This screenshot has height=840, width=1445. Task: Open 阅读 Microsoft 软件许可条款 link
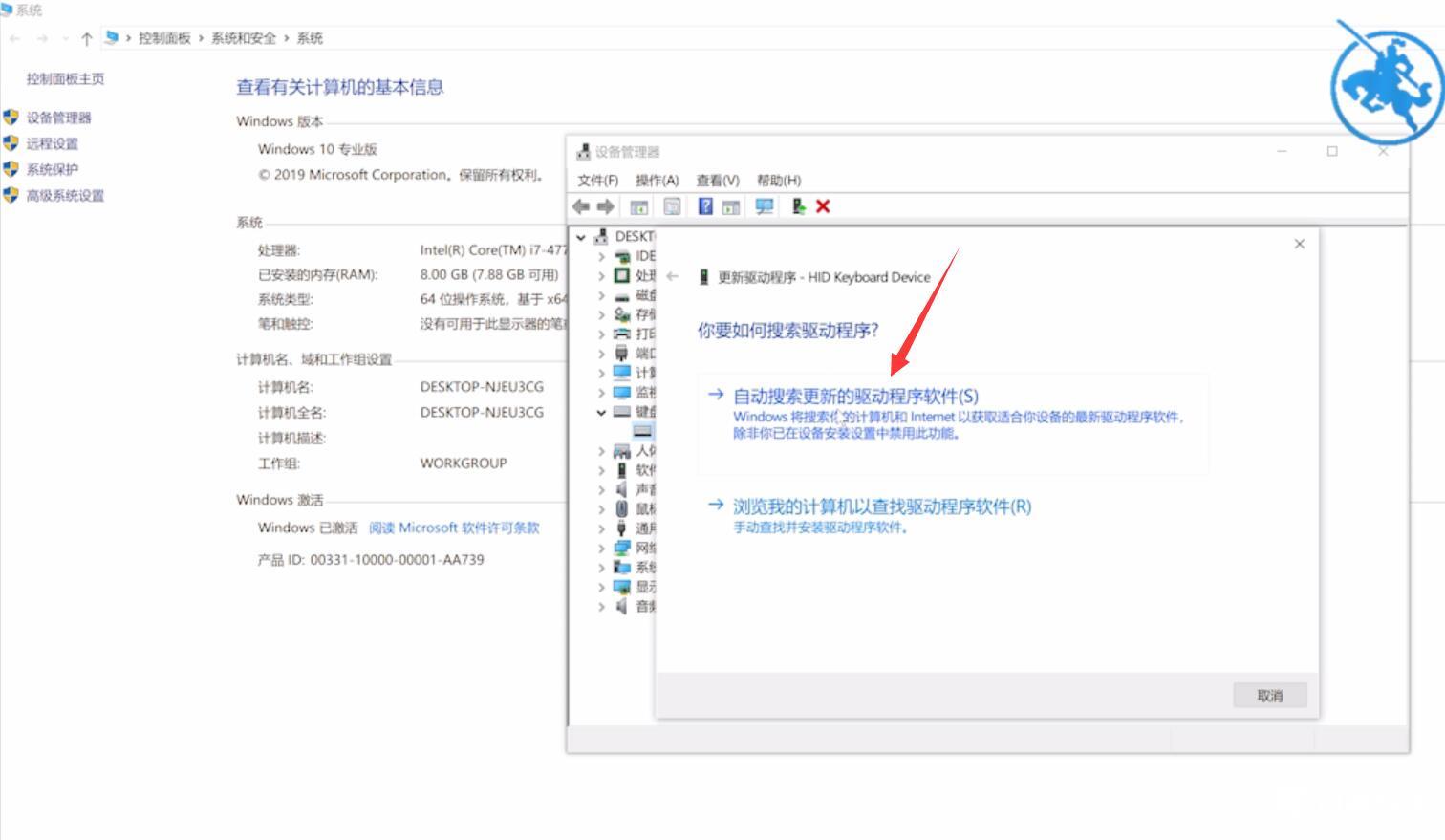click(x=454, y=528)
